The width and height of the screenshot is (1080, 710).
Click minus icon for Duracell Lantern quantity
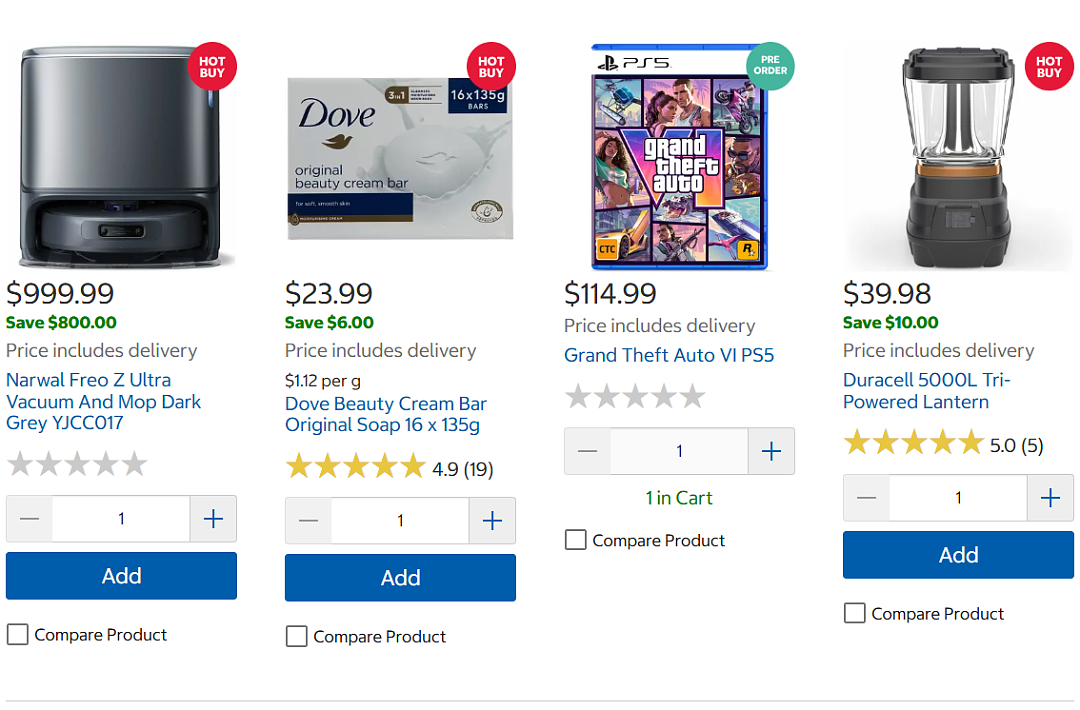coord(866,498)
